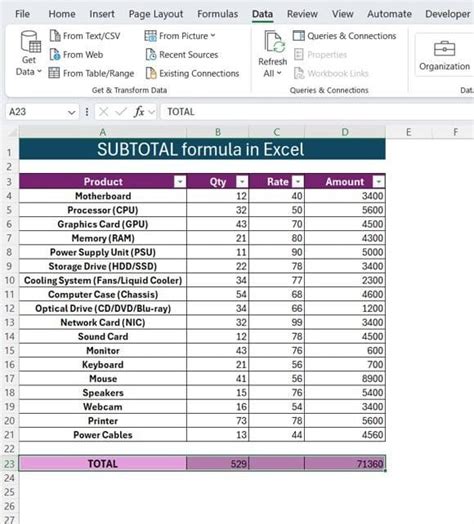This screenshot has width=474, height=524.
Task: Select the Organization data type
Action: tap(444, 56)
